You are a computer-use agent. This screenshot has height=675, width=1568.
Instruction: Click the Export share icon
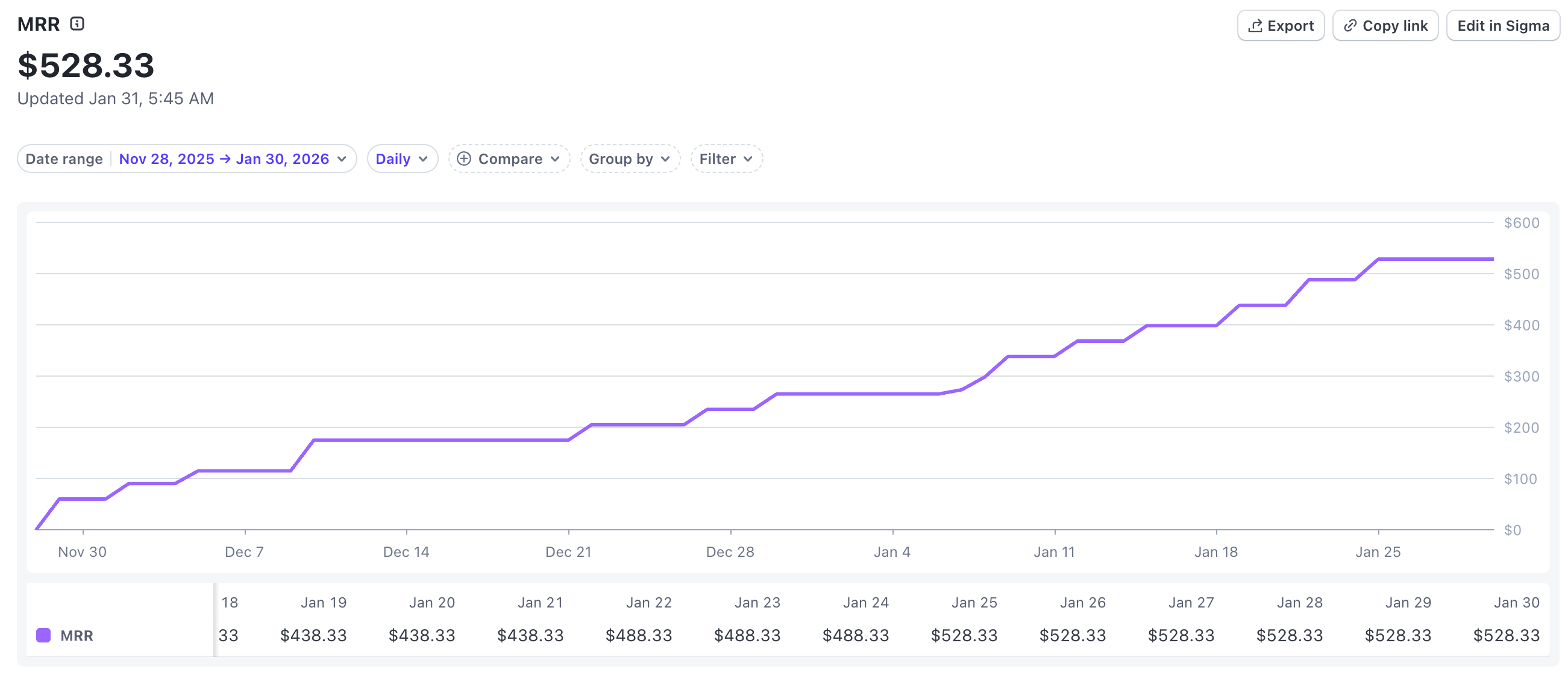(x=1255, y=25)
